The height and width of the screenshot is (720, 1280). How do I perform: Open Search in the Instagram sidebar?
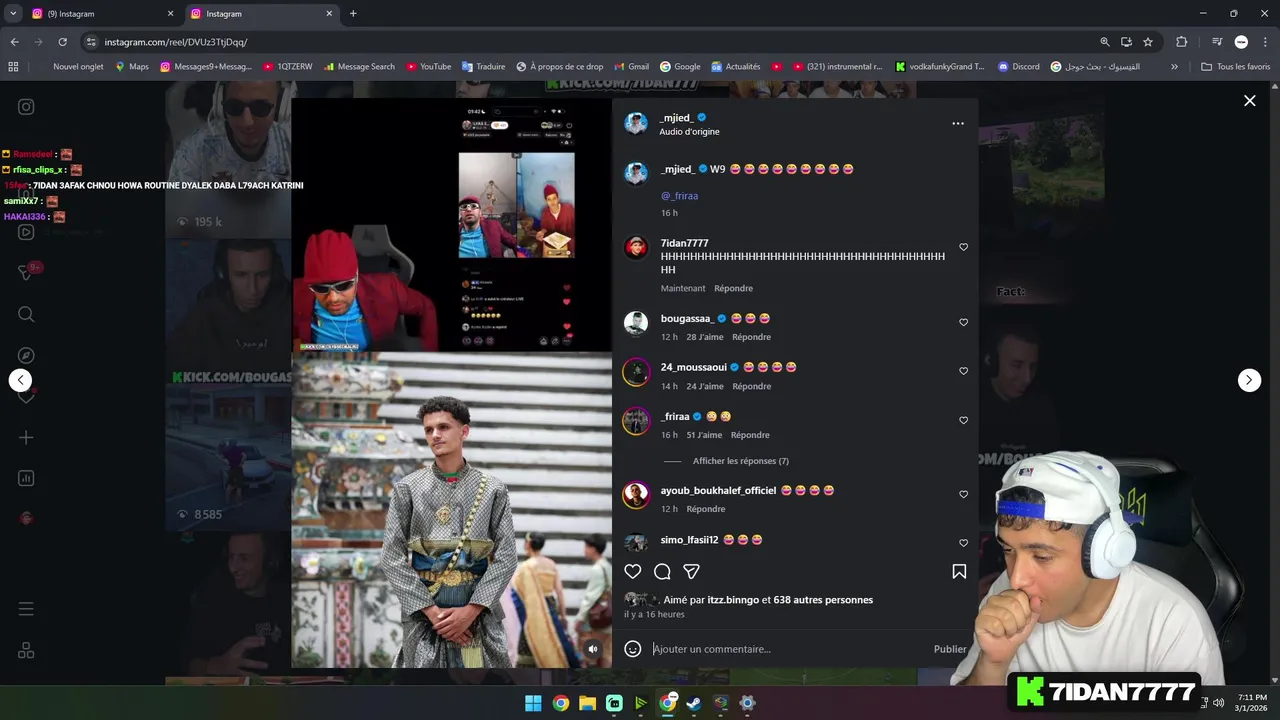coord(27,314)
